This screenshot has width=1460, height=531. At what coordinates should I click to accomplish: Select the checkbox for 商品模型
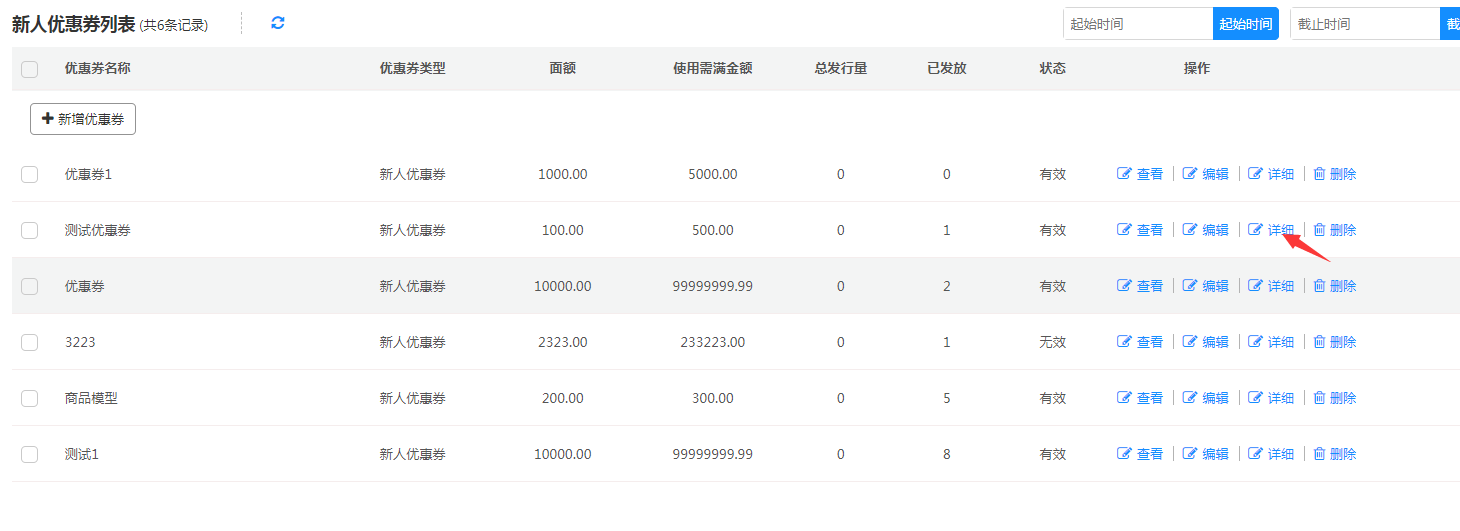coord(30,398)
